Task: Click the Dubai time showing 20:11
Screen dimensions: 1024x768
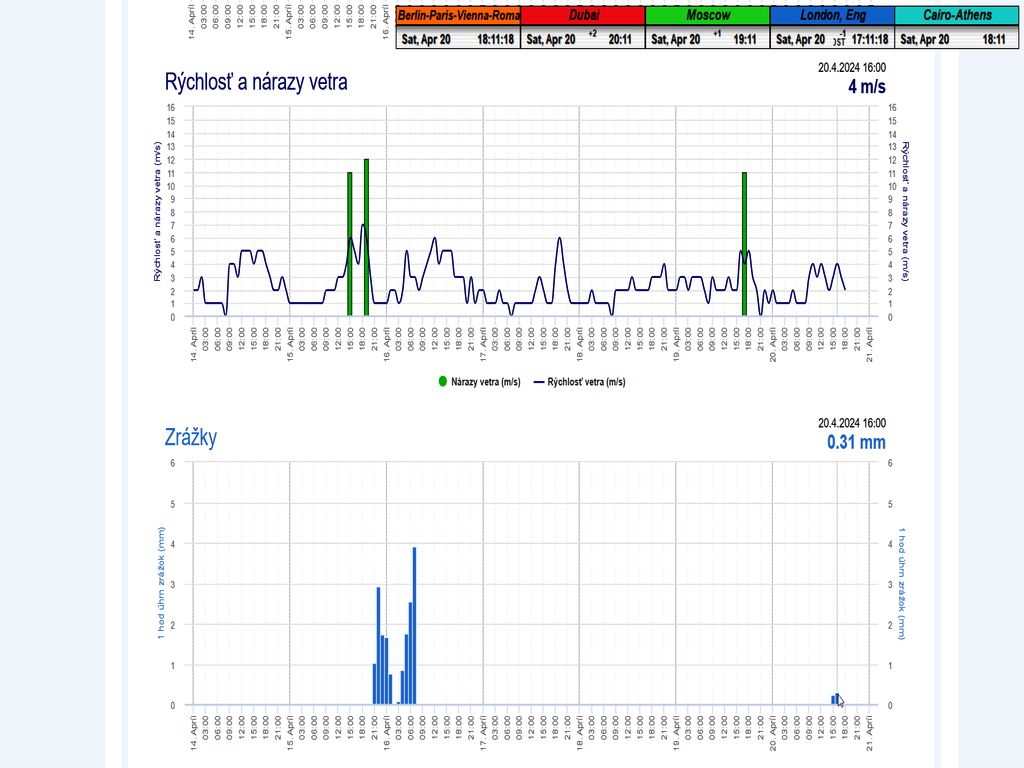Action: pyautogui.click(x=620, y=40)
